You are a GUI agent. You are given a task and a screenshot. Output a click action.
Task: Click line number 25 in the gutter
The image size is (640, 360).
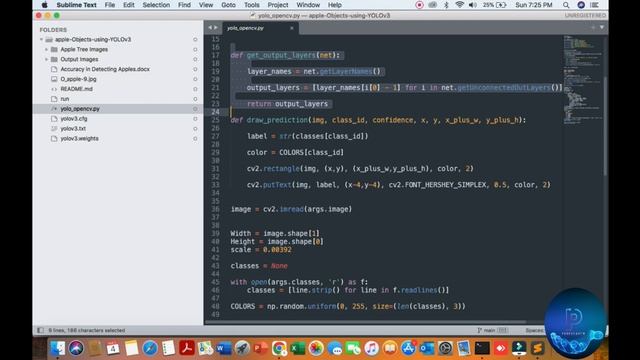215,120
